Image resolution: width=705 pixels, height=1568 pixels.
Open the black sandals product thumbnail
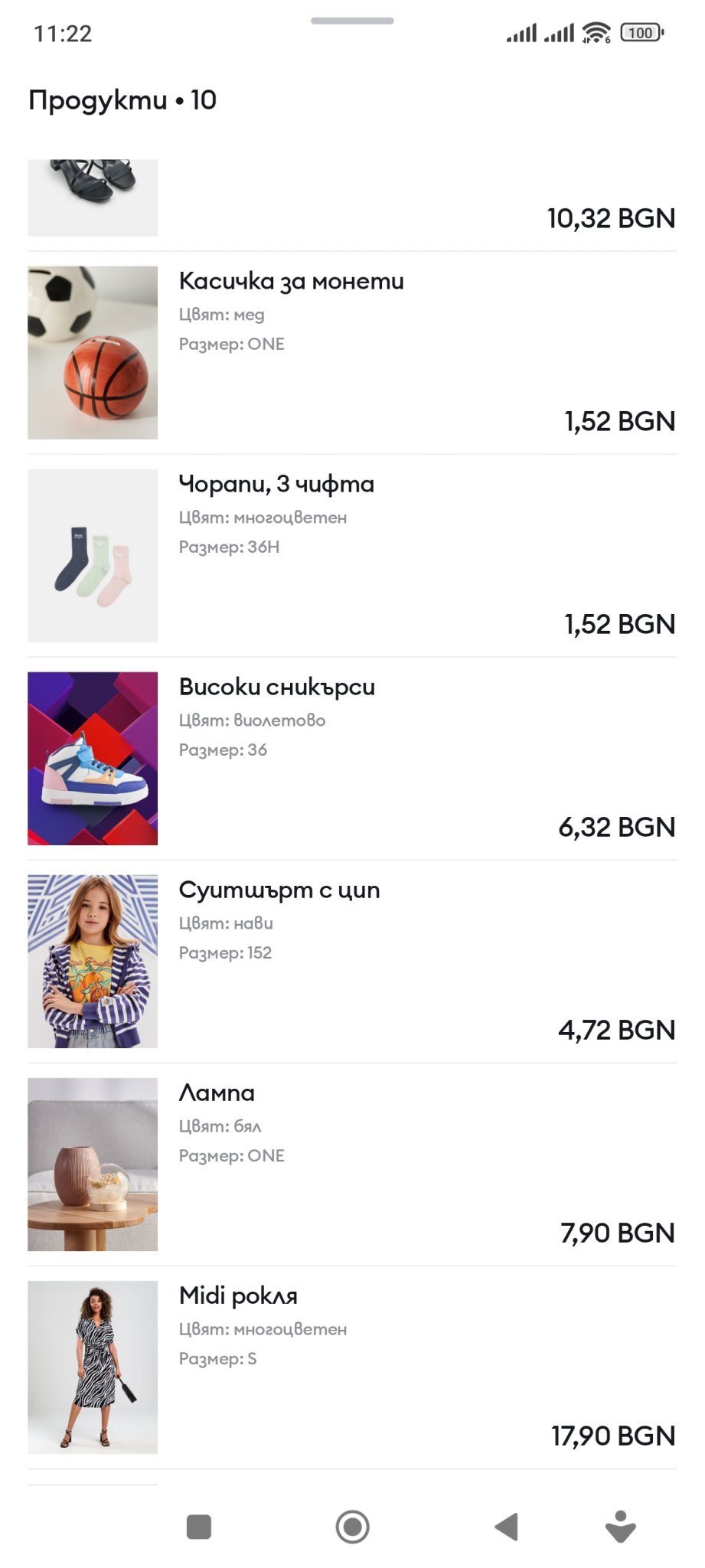point(93,197)
